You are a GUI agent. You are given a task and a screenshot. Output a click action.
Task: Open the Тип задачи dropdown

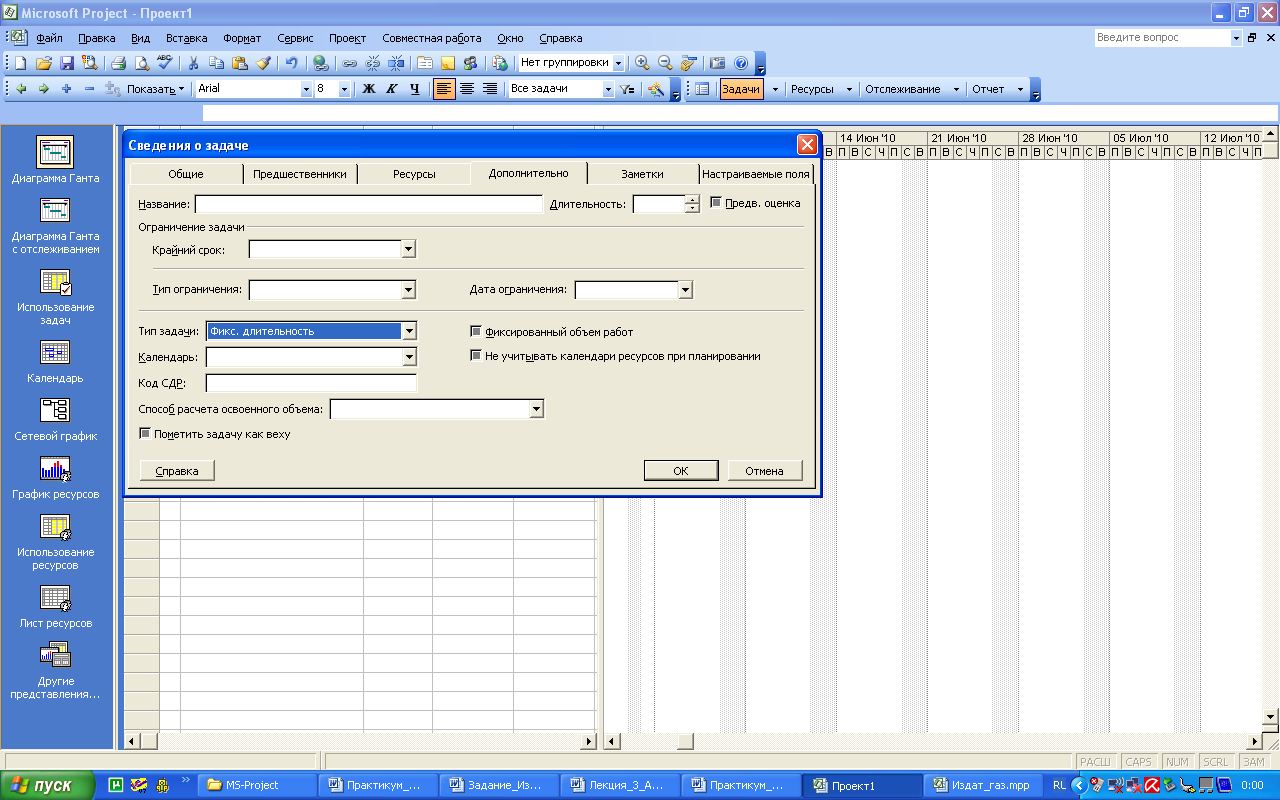(x=408, y=331)
